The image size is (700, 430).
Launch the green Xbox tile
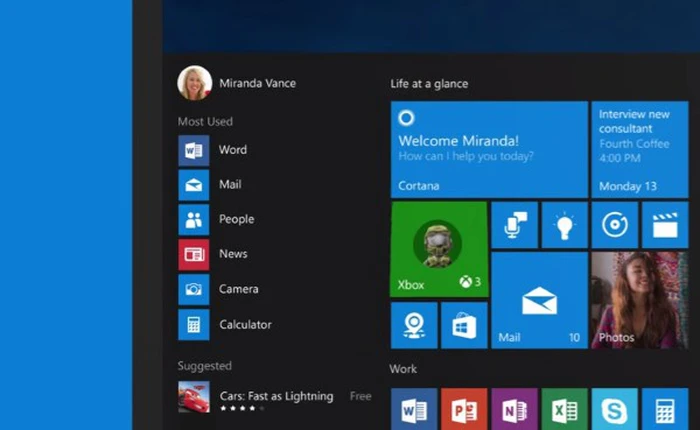click(439, 249)
